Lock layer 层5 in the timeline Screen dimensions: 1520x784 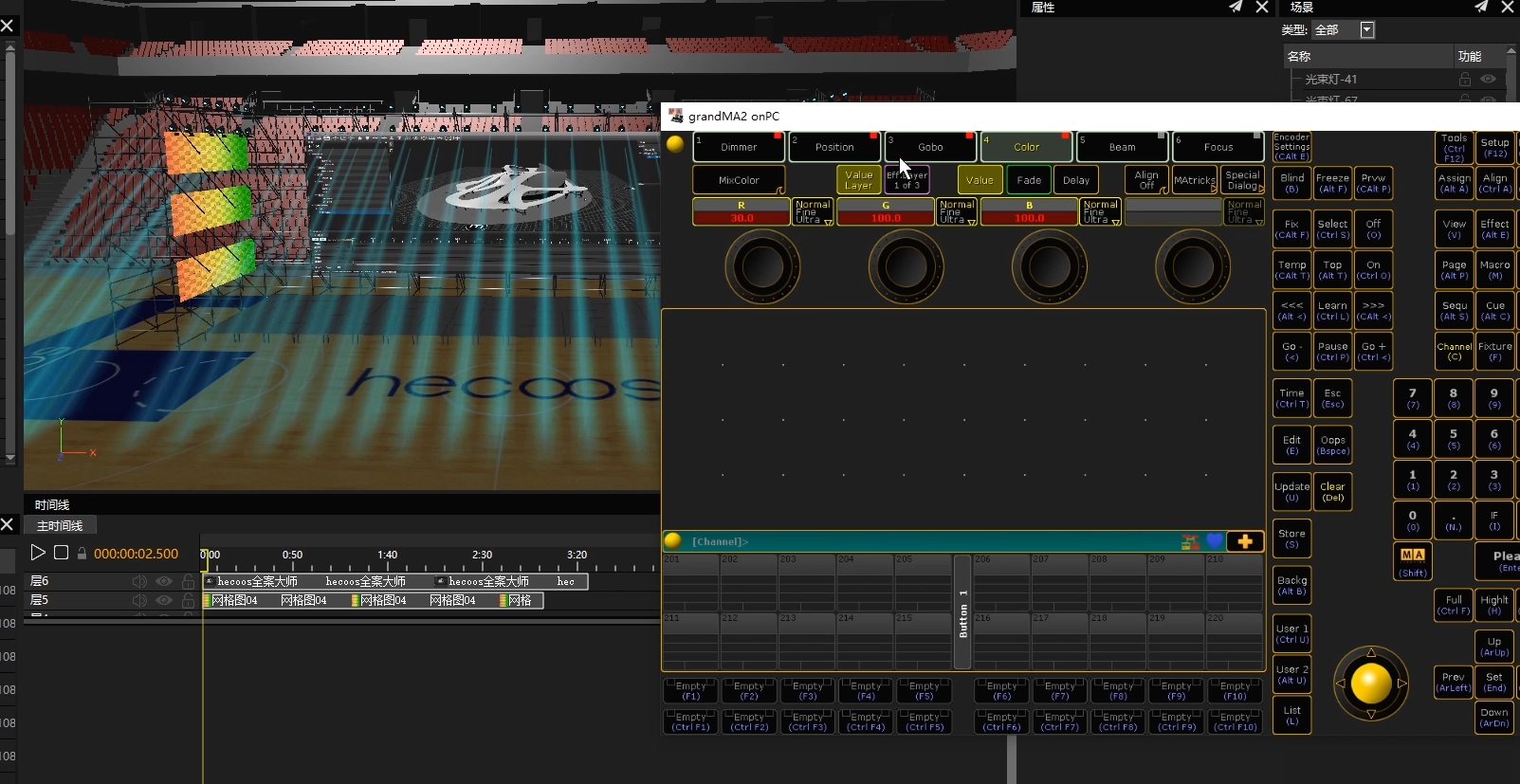tap(188, 600)
